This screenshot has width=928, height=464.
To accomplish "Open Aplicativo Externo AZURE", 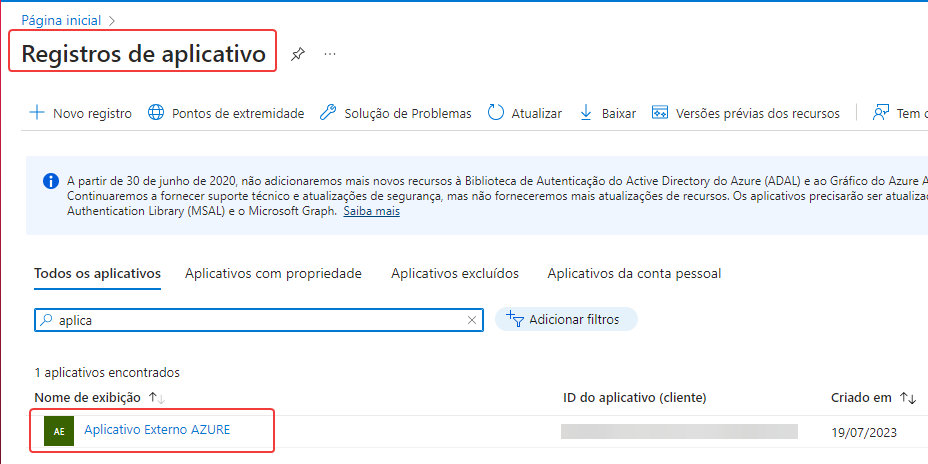I will pyautogui.click(x=157, y=430).
